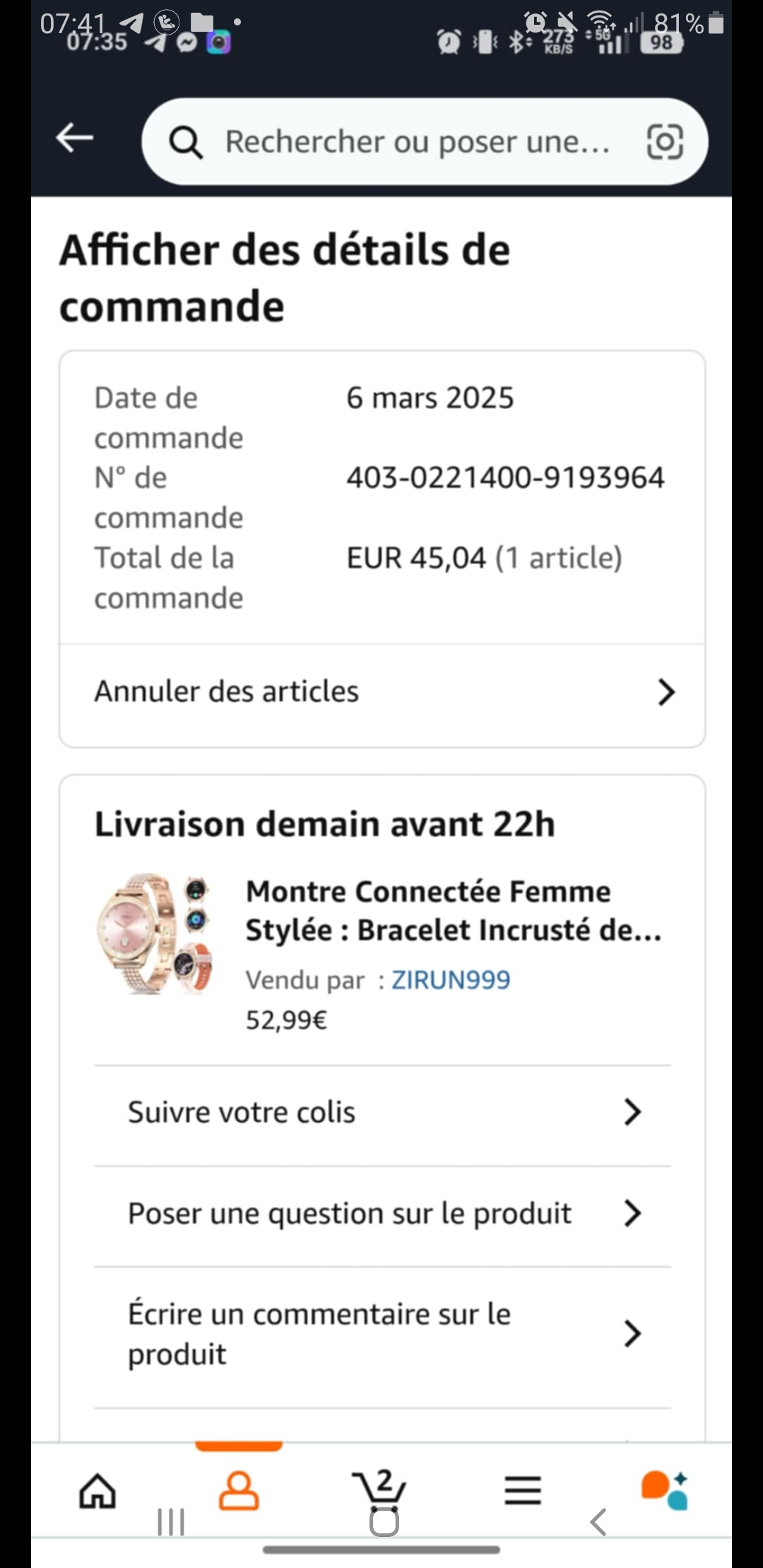
Task: Tap the smartwatch product thumbnail
Action: (155, 934)
